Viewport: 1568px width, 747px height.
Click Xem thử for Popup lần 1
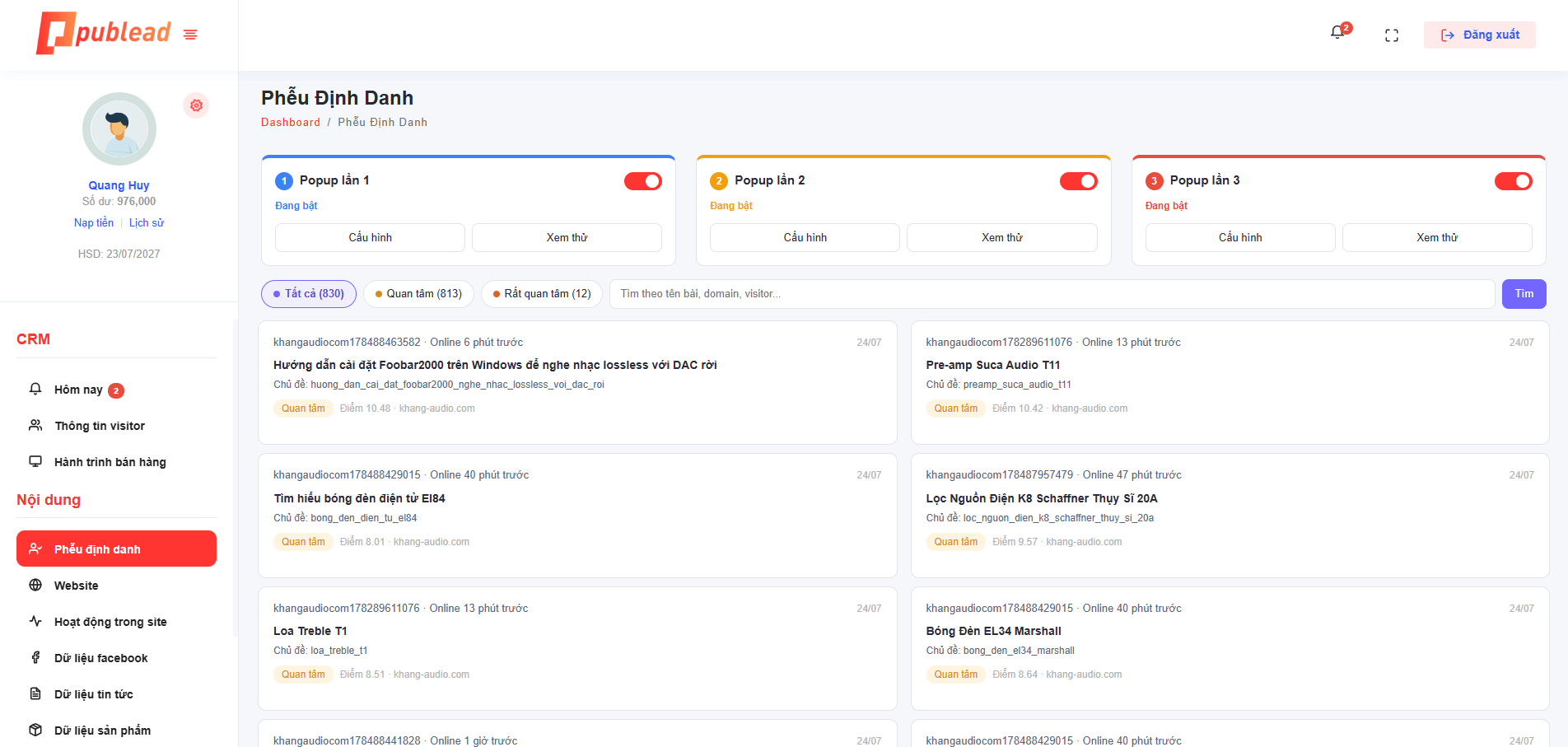coord(567,237)
